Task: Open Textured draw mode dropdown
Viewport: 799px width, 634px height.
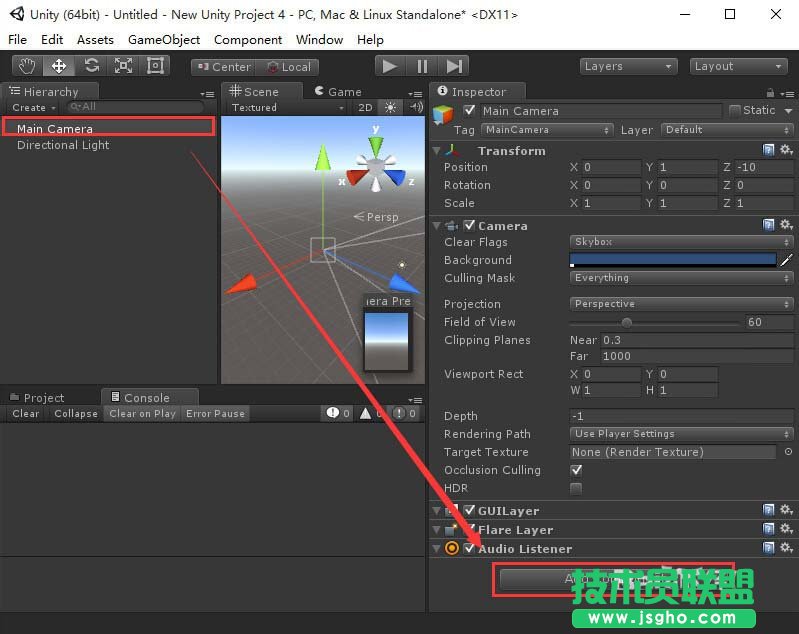Action: click(287, 108)
